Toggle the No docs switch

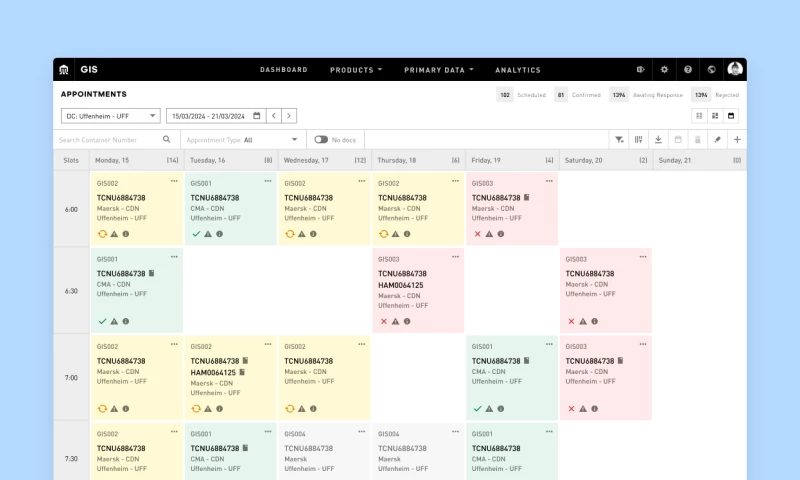point(321,139)
